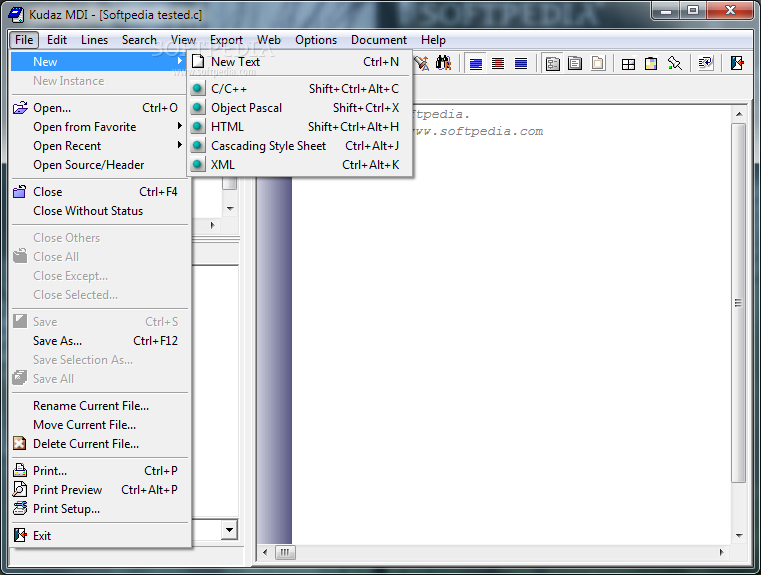Click the editor horizontal scrollbar right arrow

(x=722, y=552)
